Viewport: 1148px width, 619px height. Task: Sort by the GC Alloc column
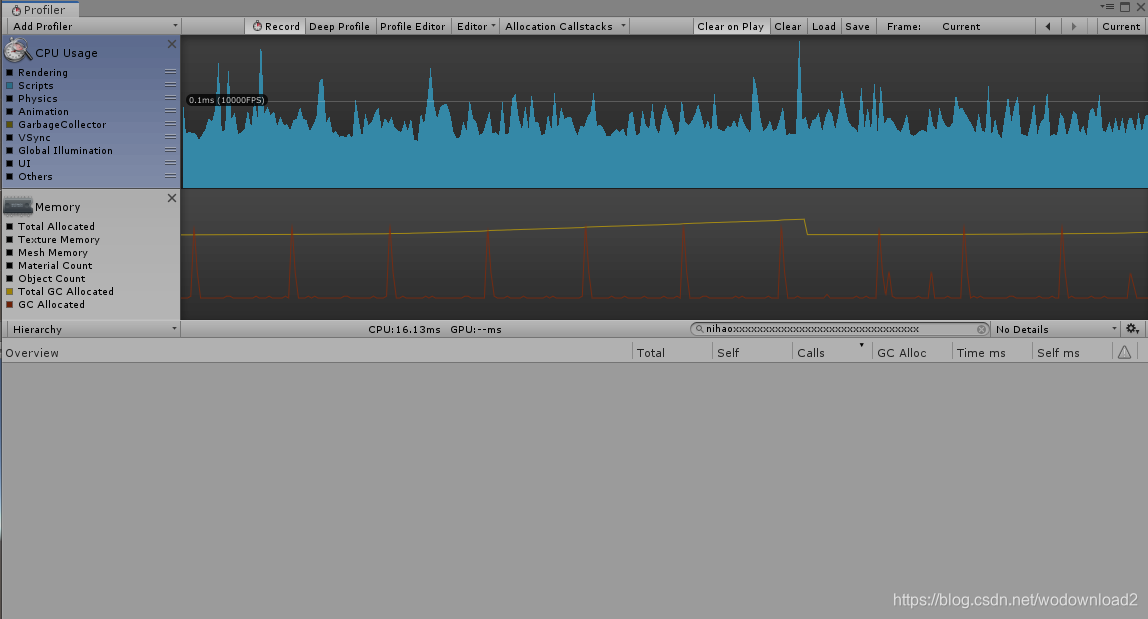(x=912, y=352)
